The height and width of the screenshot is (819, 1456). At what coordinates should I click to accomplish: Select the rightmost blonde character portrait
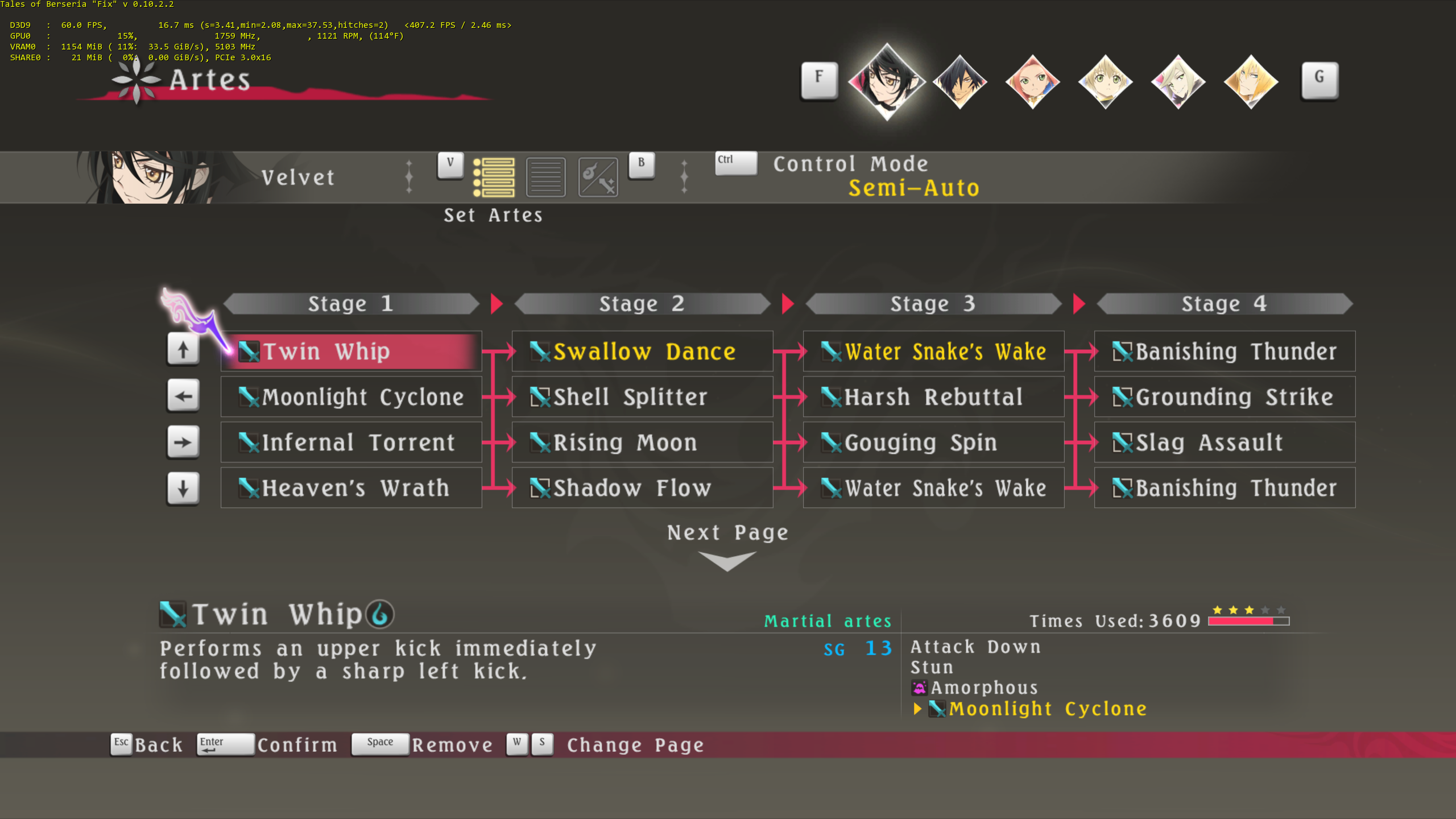[x=1251, y=81]
